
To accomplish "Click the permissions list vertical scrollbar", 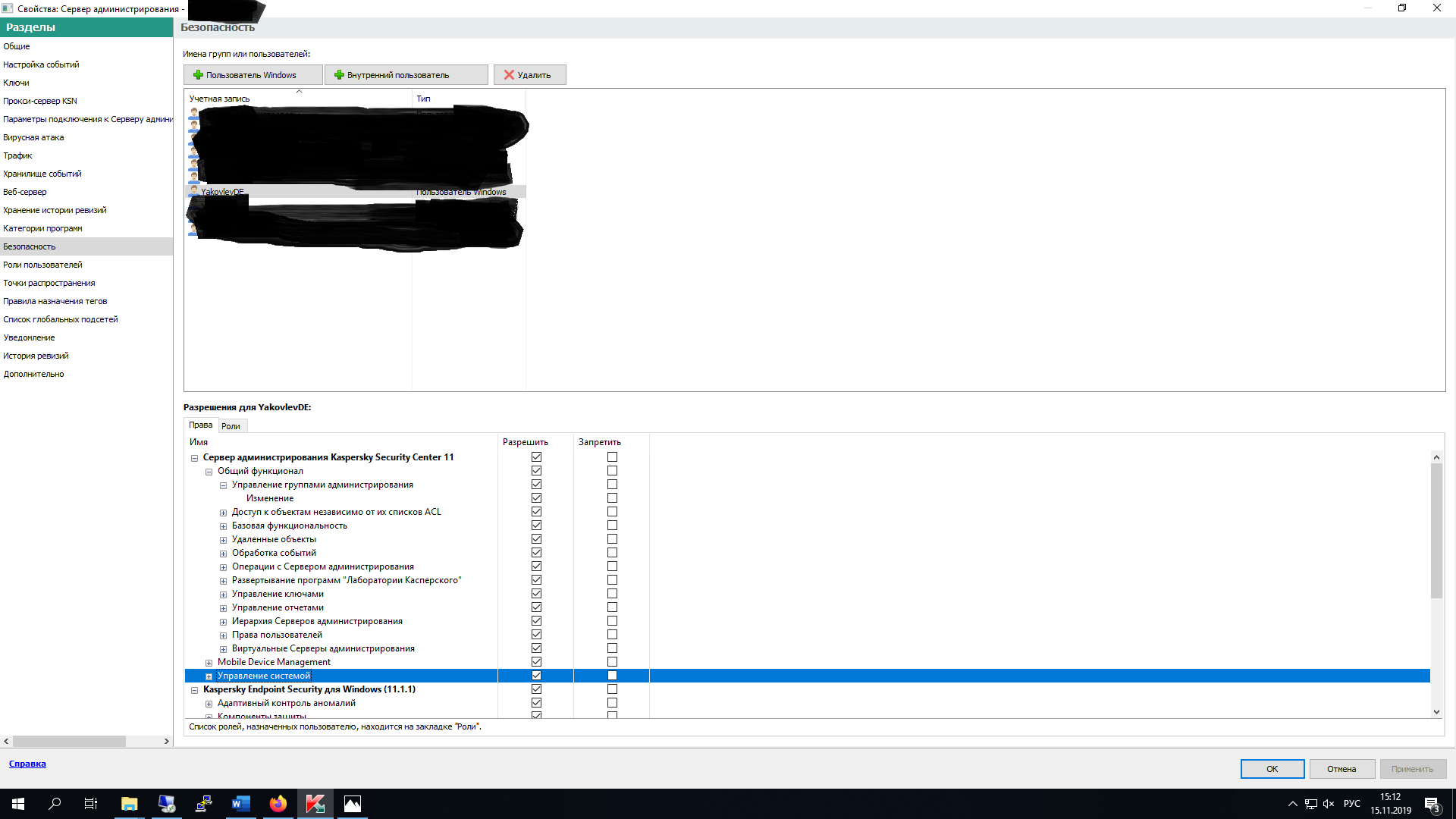I will click(1436, 531).
